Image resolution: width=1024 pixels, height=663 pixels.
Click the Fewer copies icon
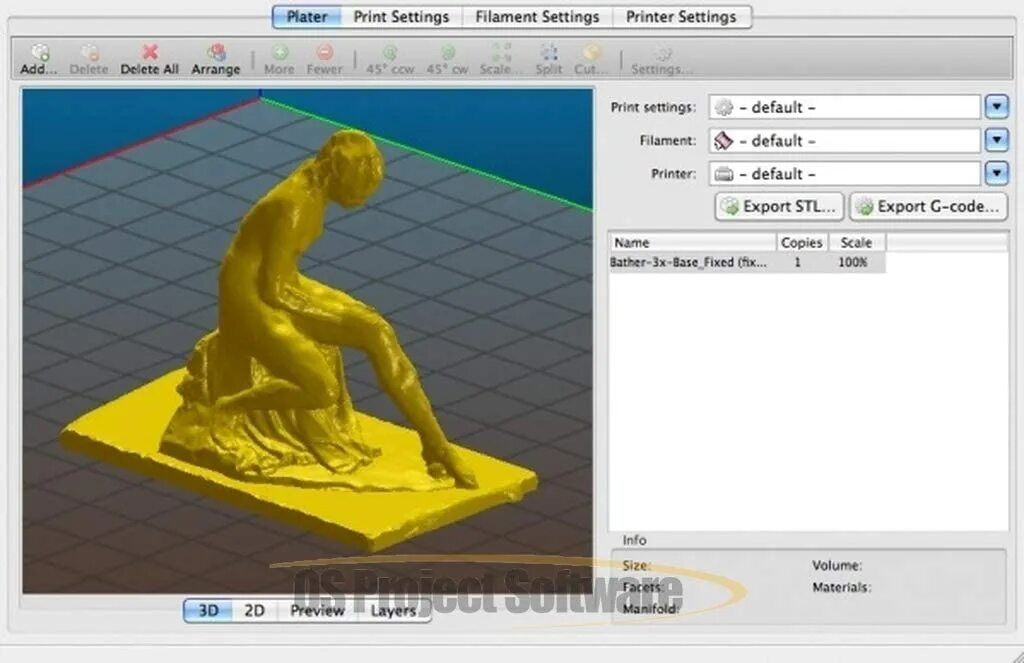(325, 52)
